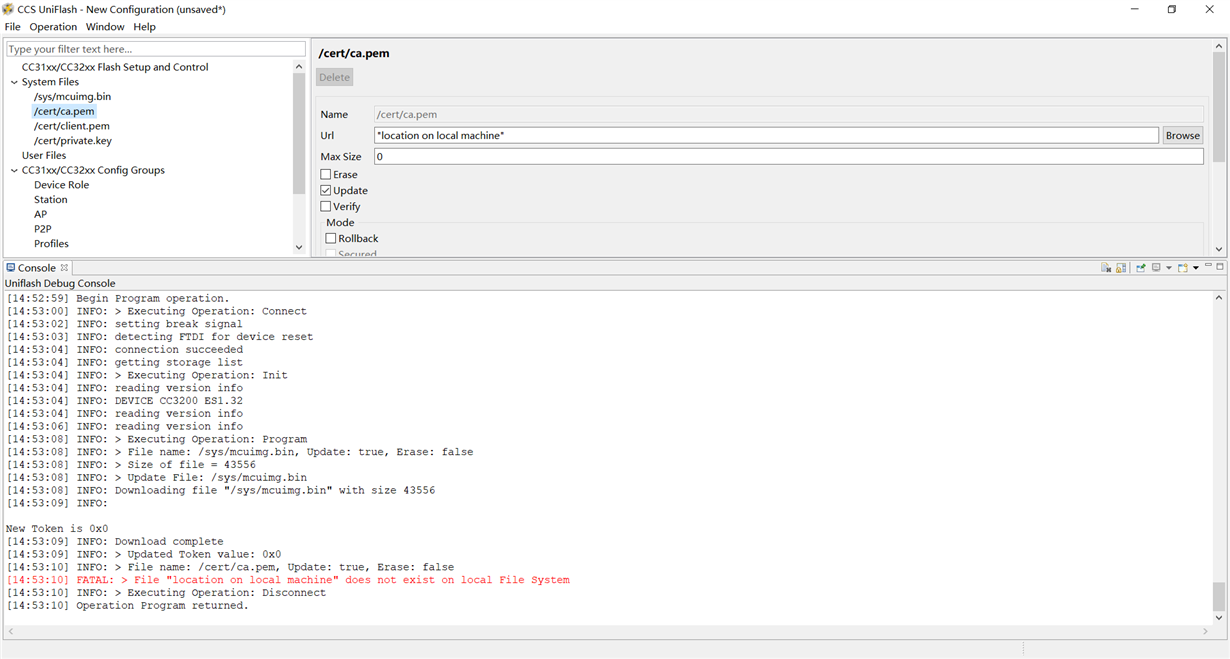Enable the Rollback mode checkbox
Screen dimensions: 1230x659
331,239
